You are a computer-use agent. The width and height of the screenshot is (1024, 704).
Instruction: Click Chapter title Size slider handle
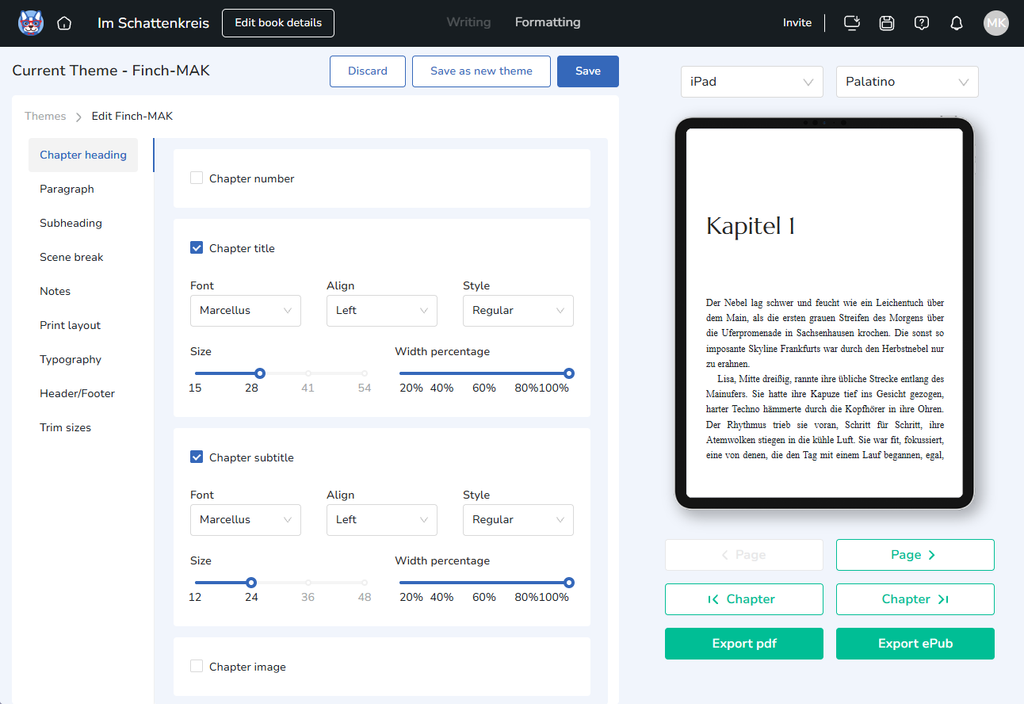pos(260,374)
